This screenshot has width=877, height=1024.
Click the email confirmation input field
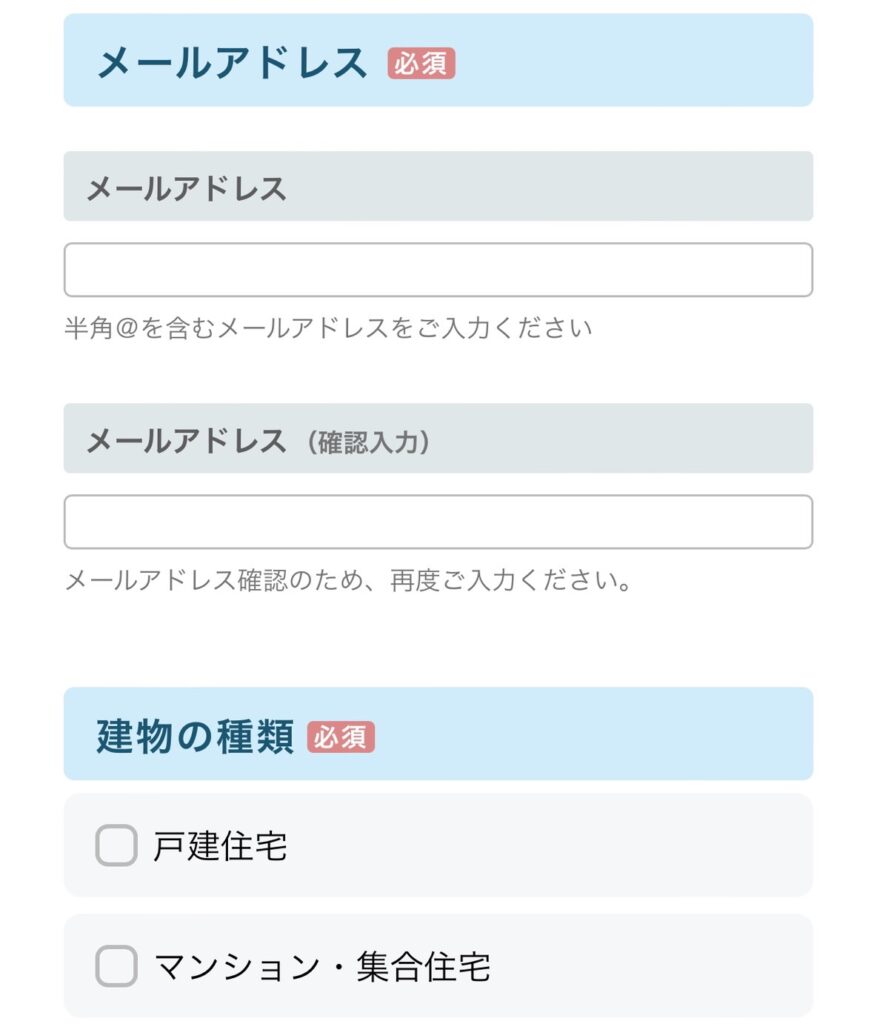click(438, 522)
